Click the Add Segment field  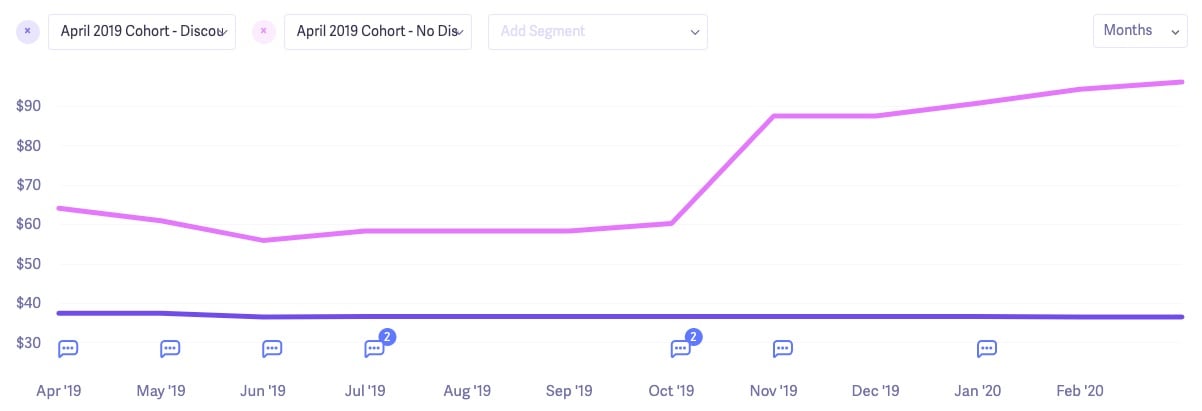[598, 31]
